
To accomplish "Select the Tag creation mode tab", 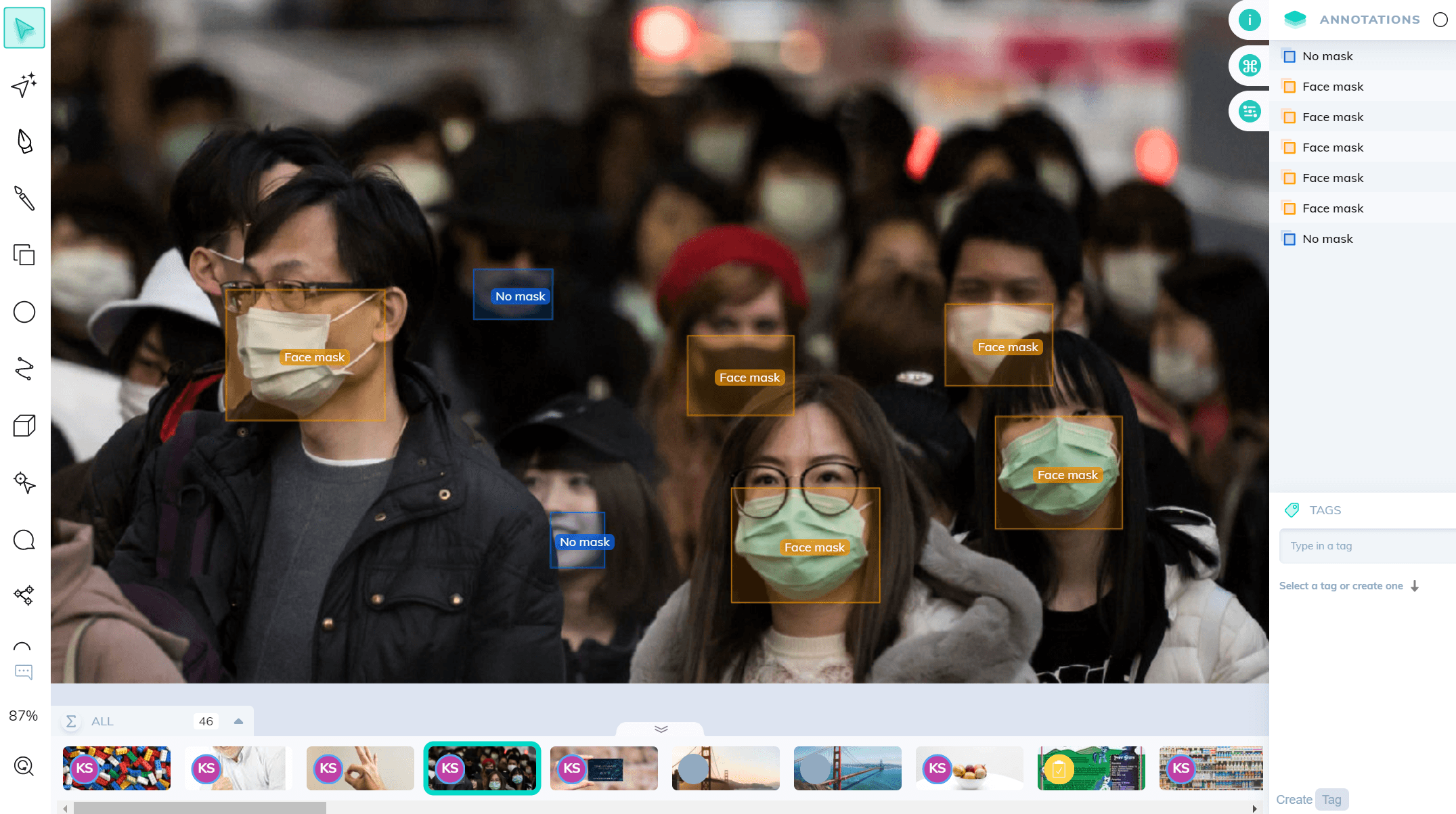I will click(x=1332, y=799).
